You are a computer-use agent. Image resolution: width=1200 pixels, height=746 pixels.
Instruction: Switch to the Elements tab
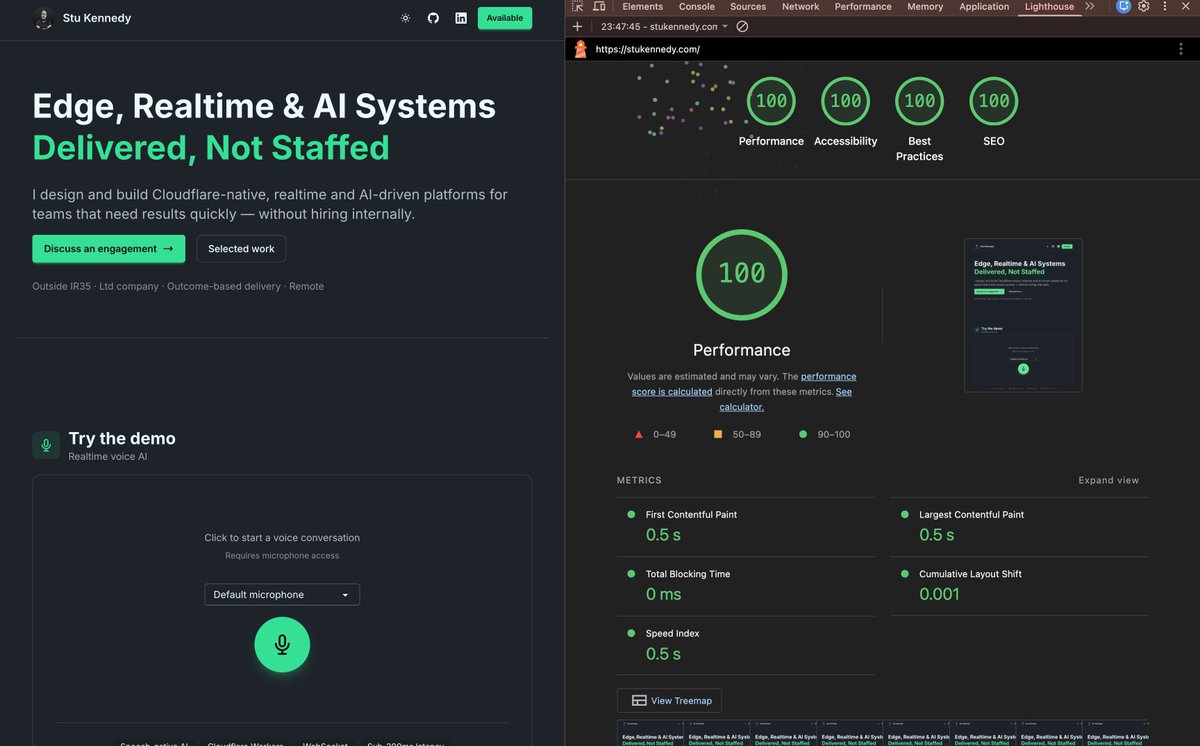click(x=642, y=6)
